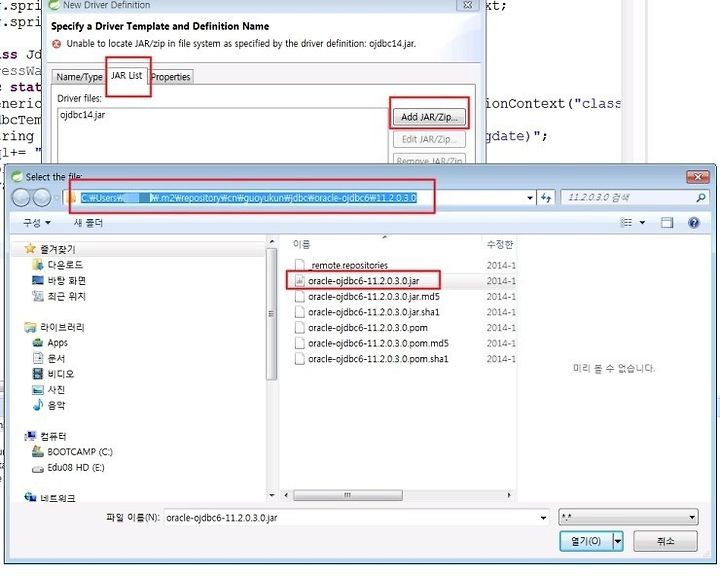Click the Forward navigation arrow in file dialog
The image size is (720, 576).
click(x=42, y=198)
